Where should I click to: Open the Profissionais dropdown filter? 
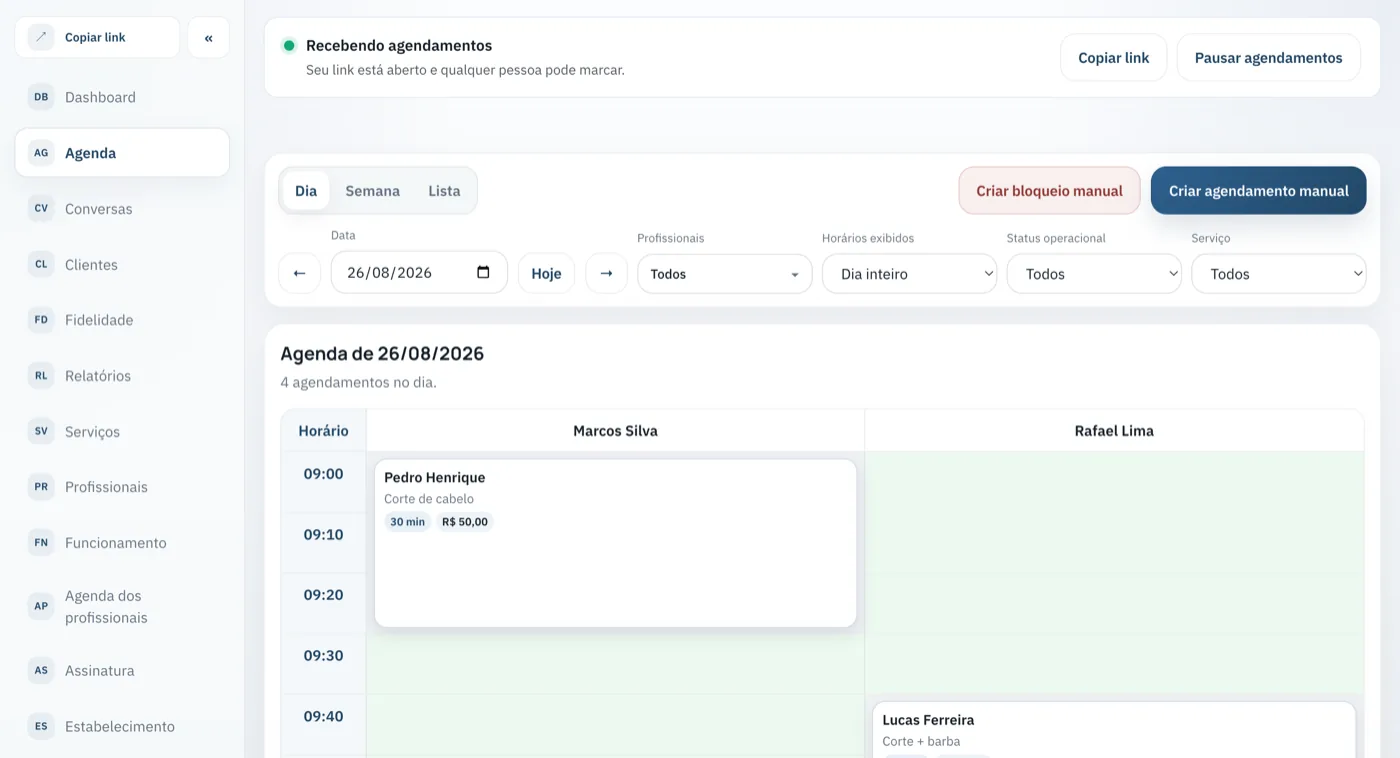point(725,274)
